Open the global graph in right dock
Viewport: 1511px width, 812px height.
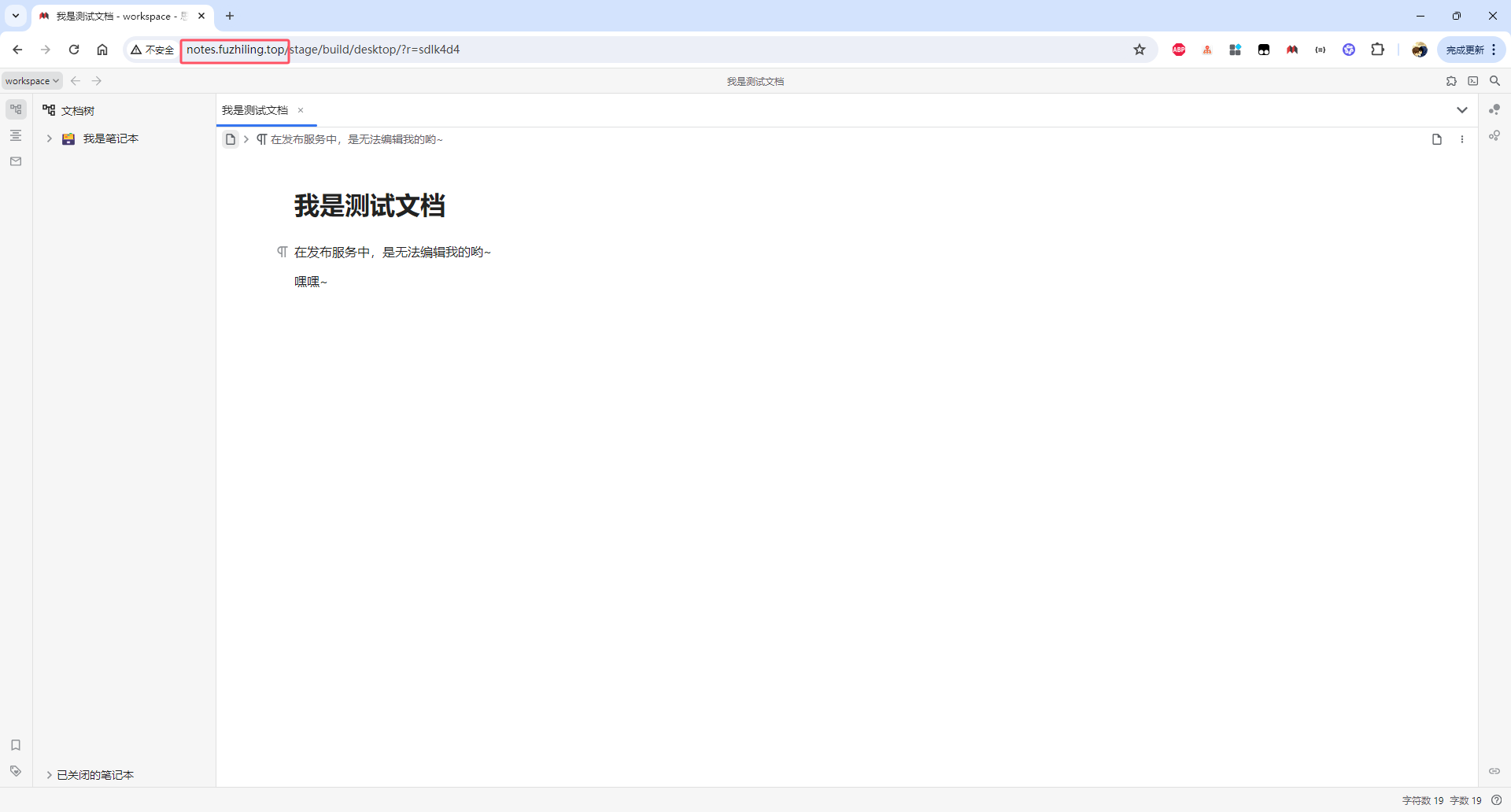(x=1494, y=136)
